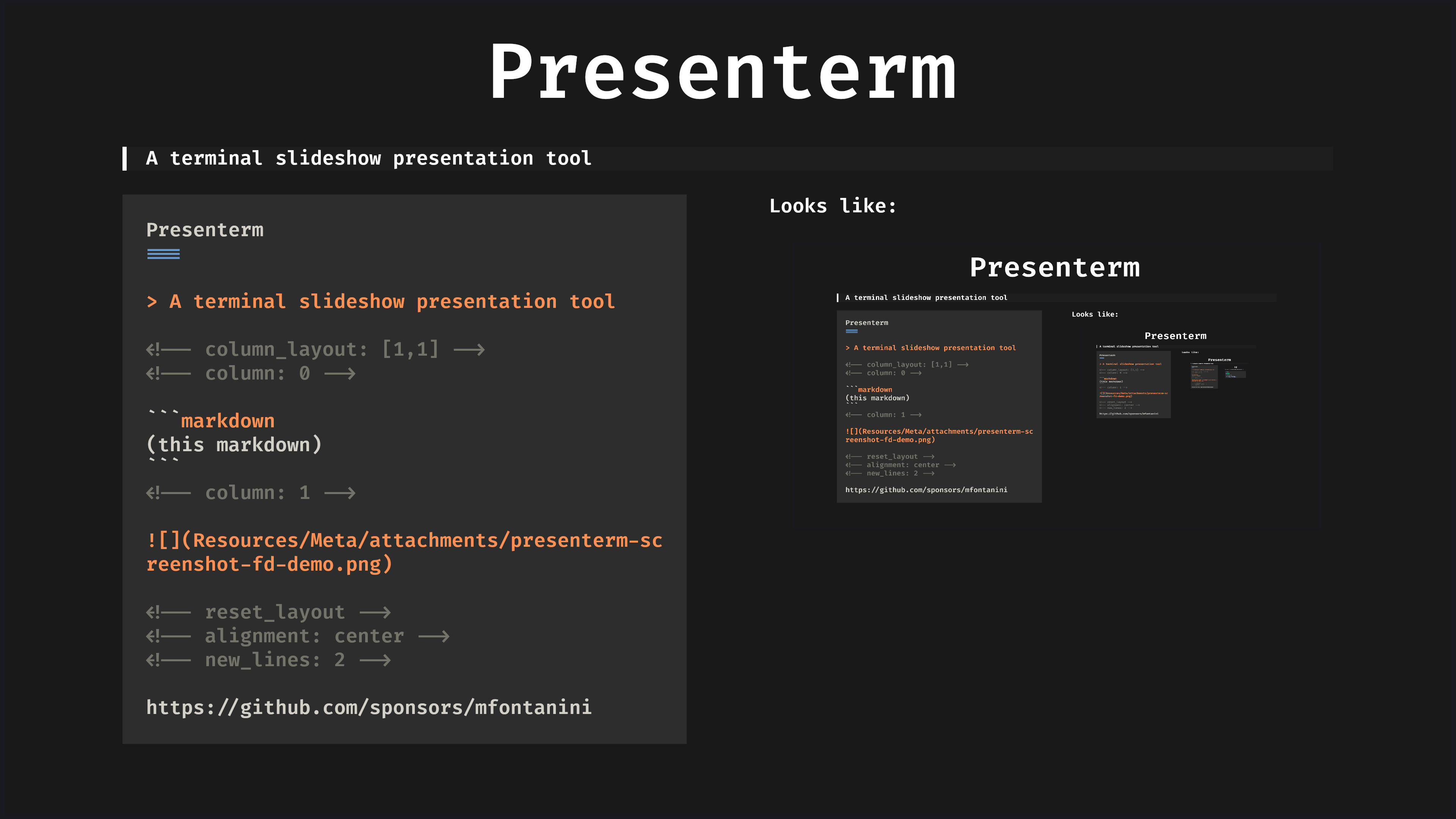Image resolution: width=1456 pixels, height=819 pixels.
Task: Click the large "Looks like:" label
Action: (833, 206)
